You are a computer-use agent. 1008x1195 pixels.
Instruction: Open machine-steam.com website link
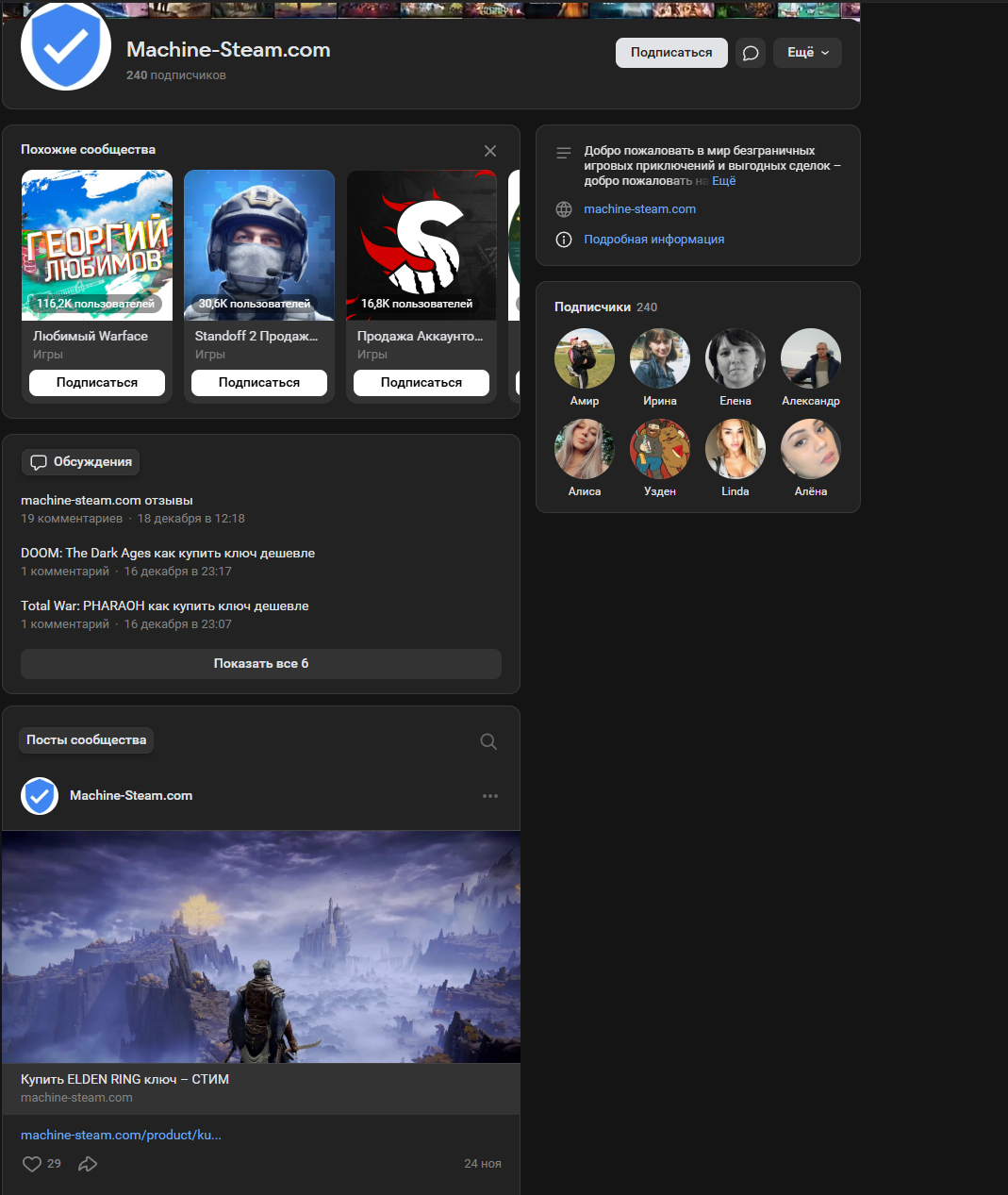(639, 209)
